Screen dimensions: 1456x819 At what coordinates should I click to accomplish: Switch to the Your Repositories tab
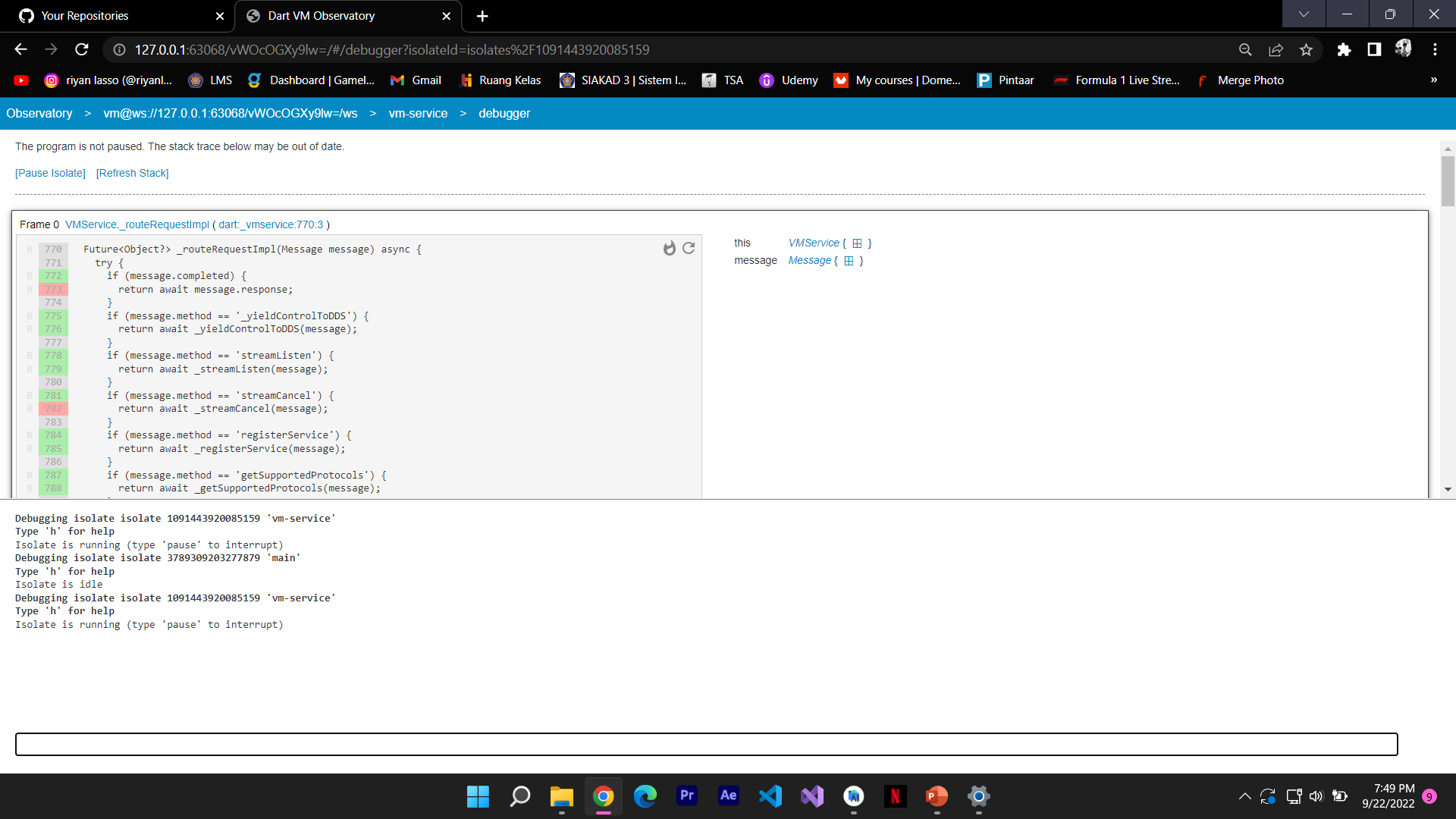coord(85,16)
